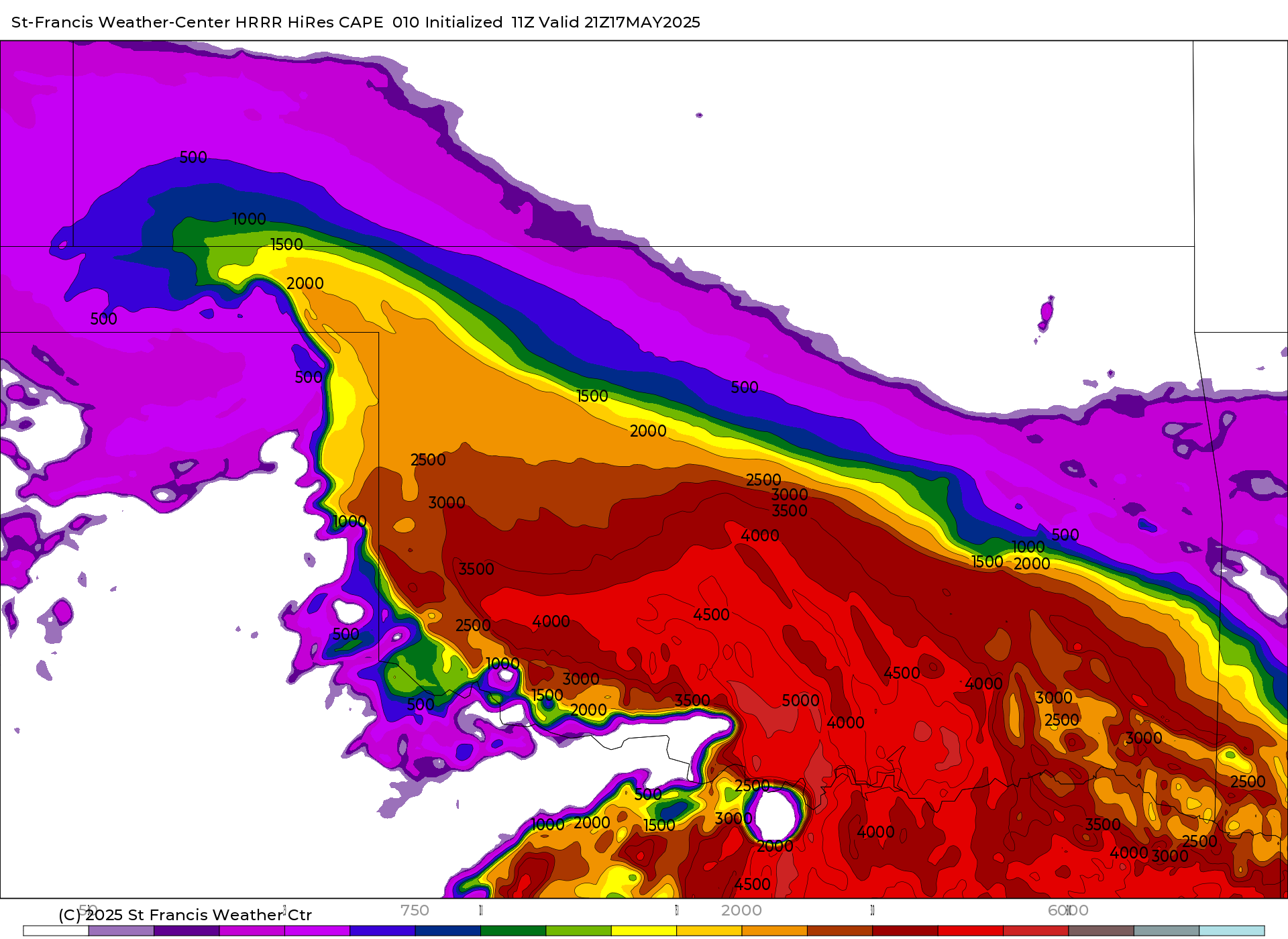Select the pale light-blue legend swatch

click(1232, 931)
